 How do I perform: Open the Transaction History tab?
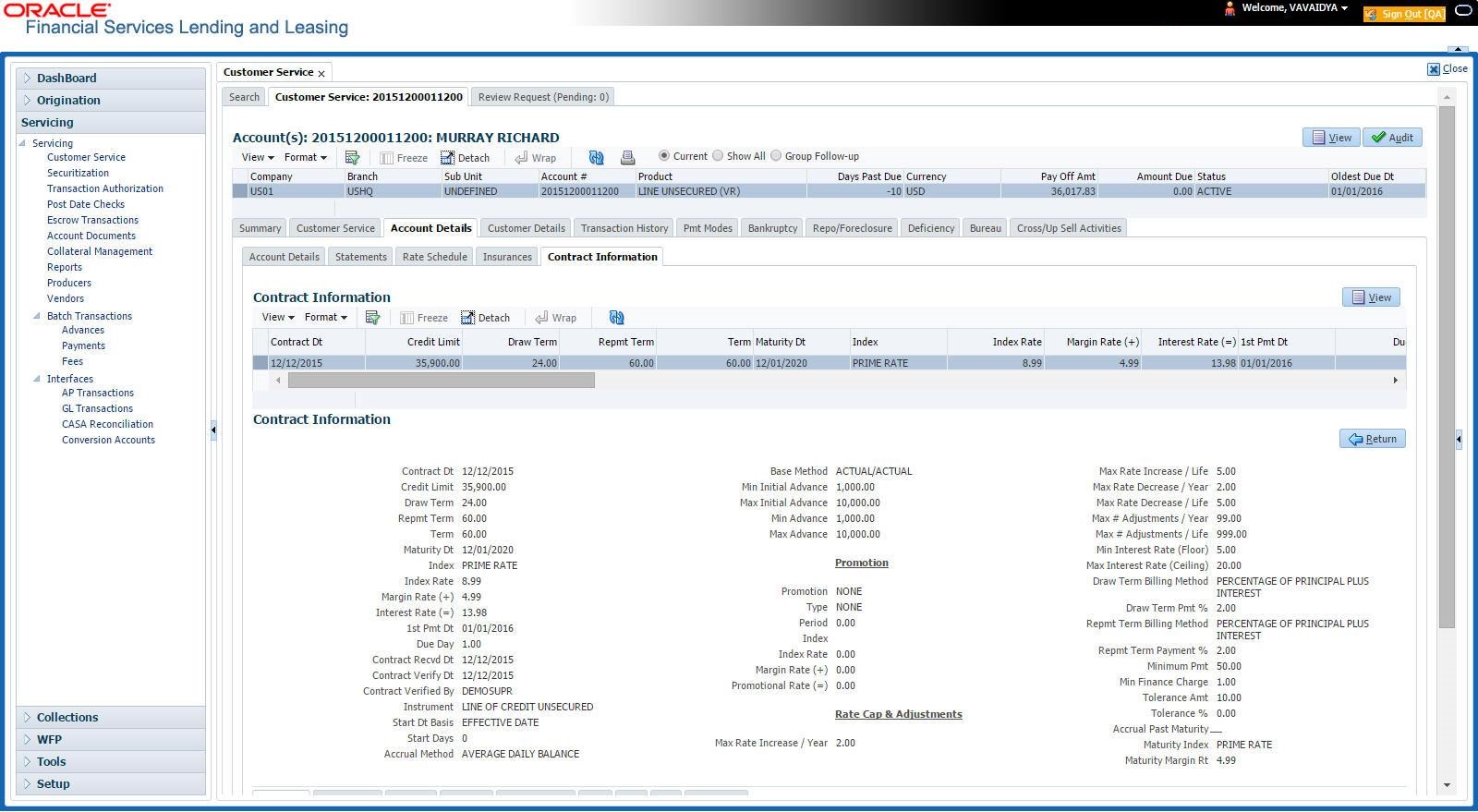pyautogui.click(x=624, y=228)
